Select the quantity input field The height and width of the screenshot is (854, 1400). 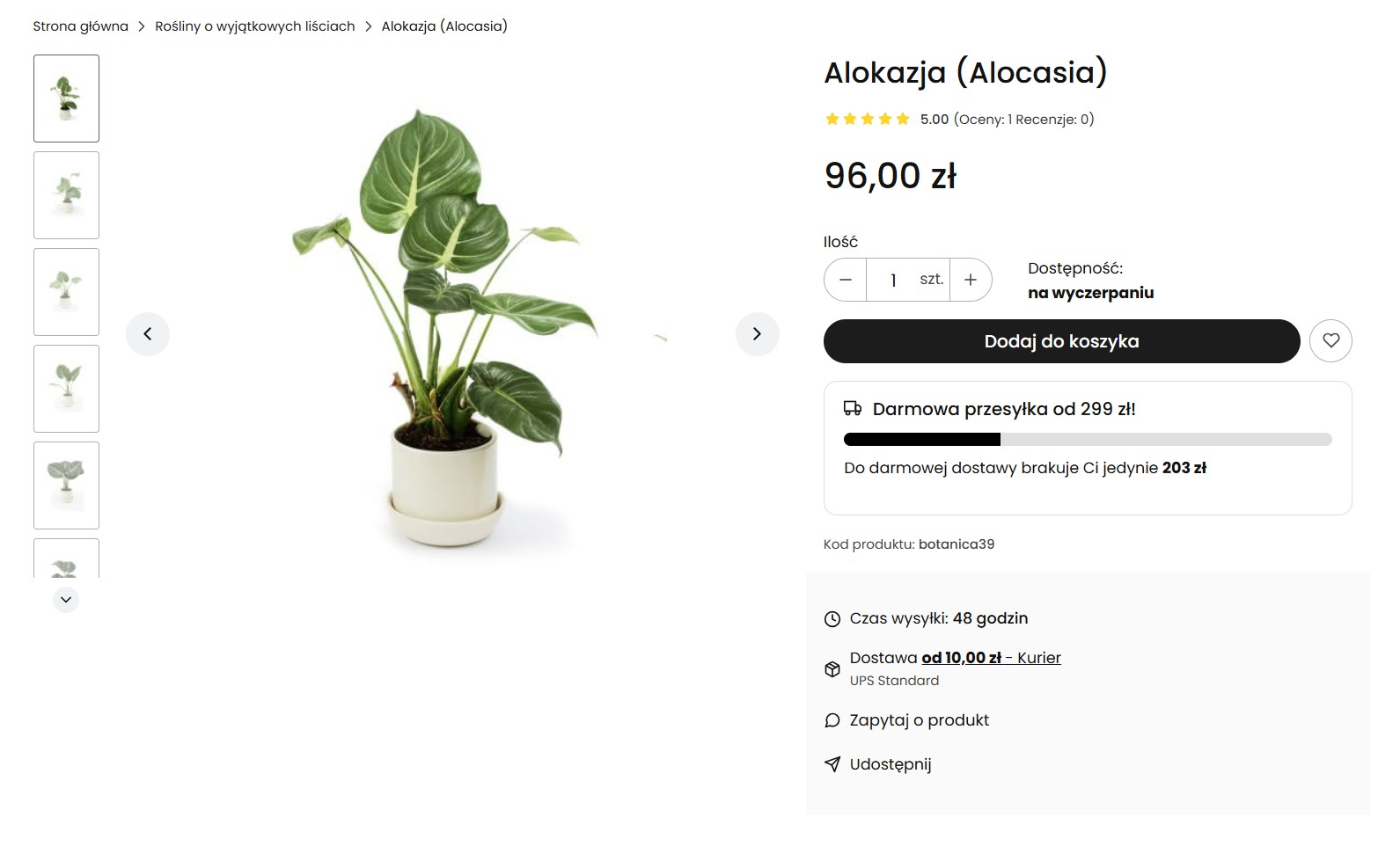click(893, 279)
